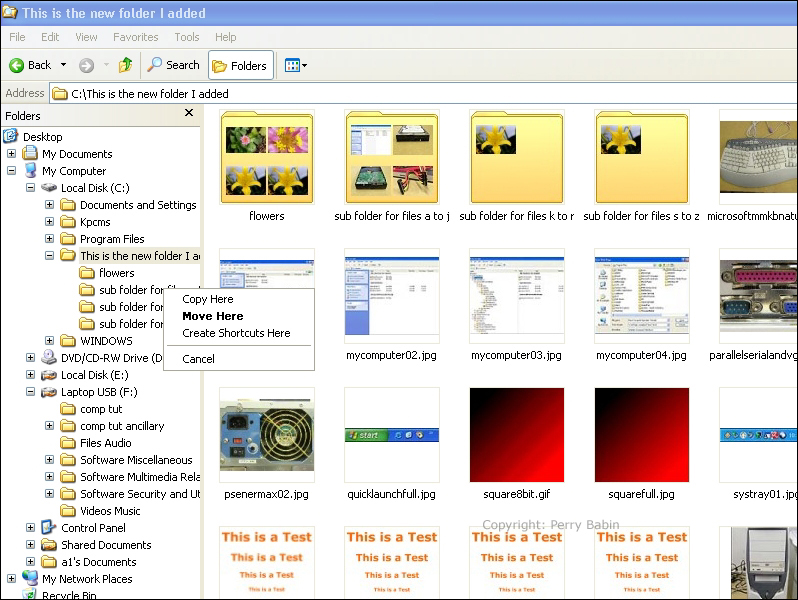The width and height of the screenshot is (798, 600).
Task: Select the squarefull.jpg thumbnail
Action: pos(642,435)
